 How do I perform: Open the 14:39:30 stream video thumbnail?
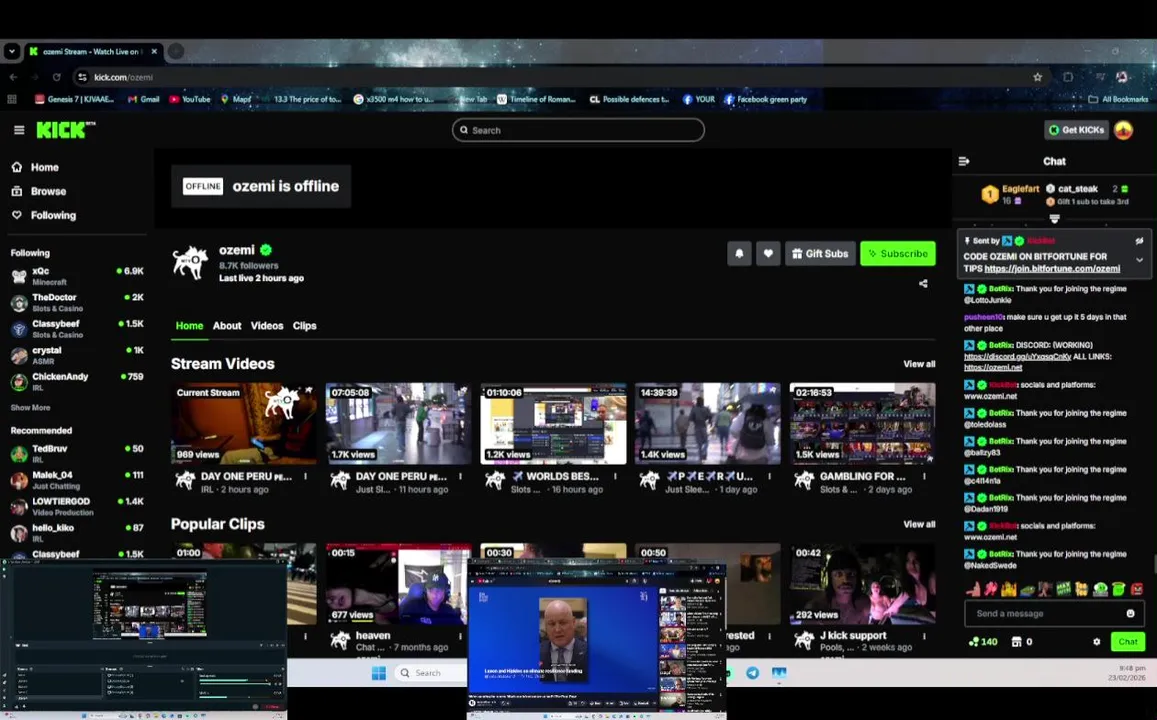tap(708, 423)
